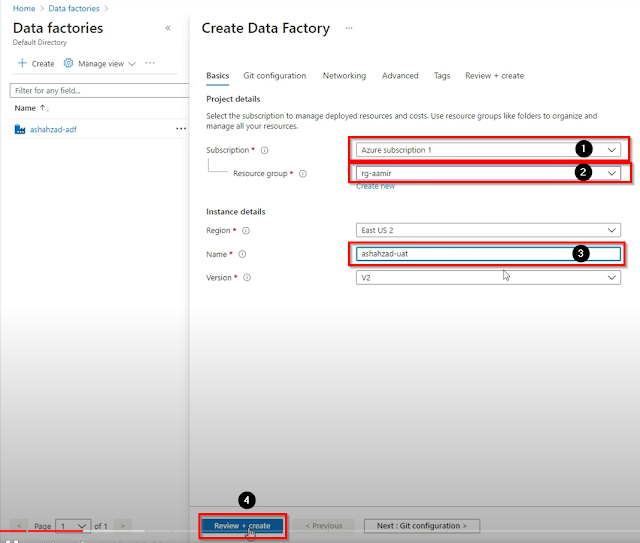Click the Review + create button
The width and height of the screenshot is (640, 543).
point(242,525)
